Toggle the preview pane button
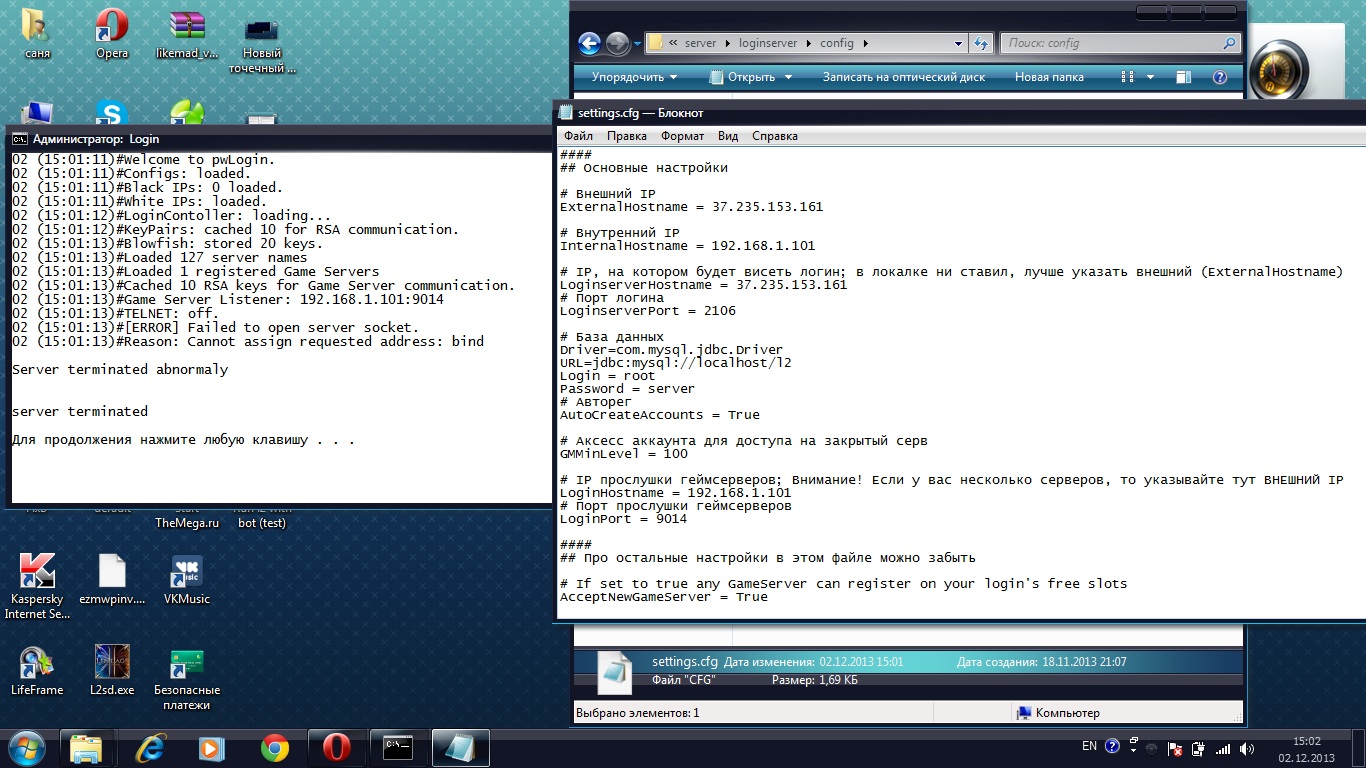 1184,77
